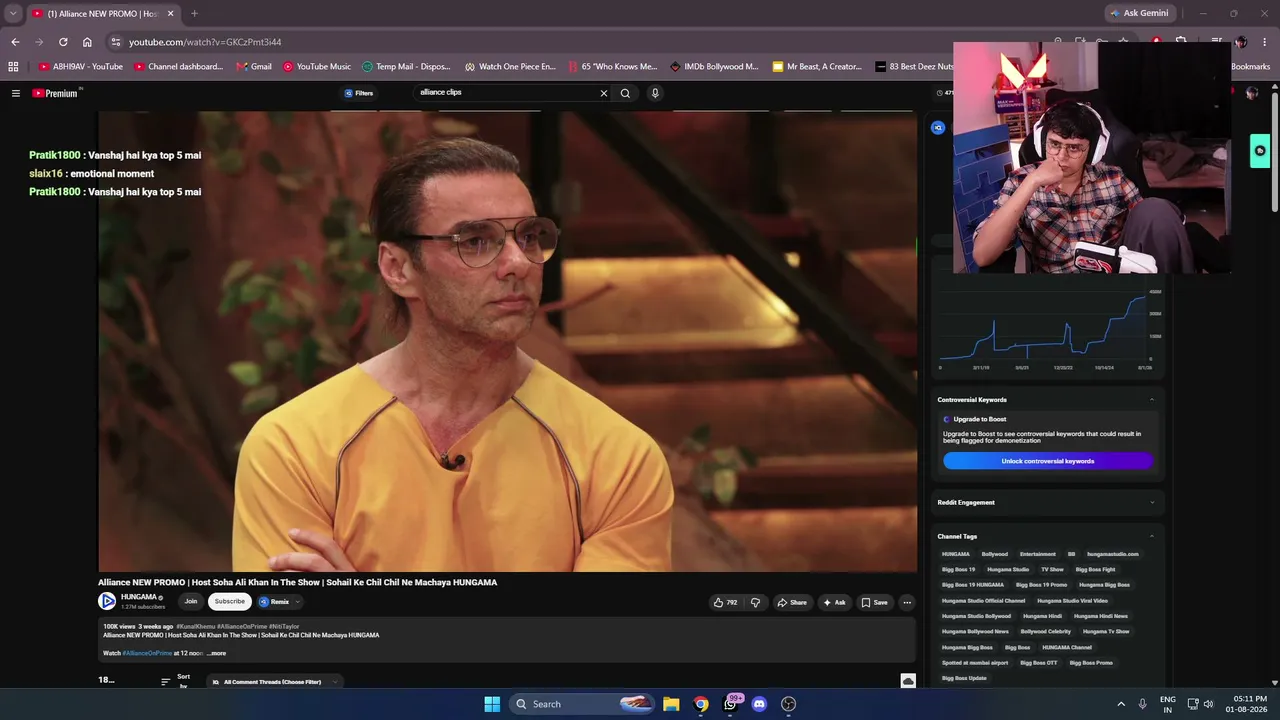This screenshot has height=720, width=1280.
Task: Dislike the video with thumbs down
Action: click(756, 602)
